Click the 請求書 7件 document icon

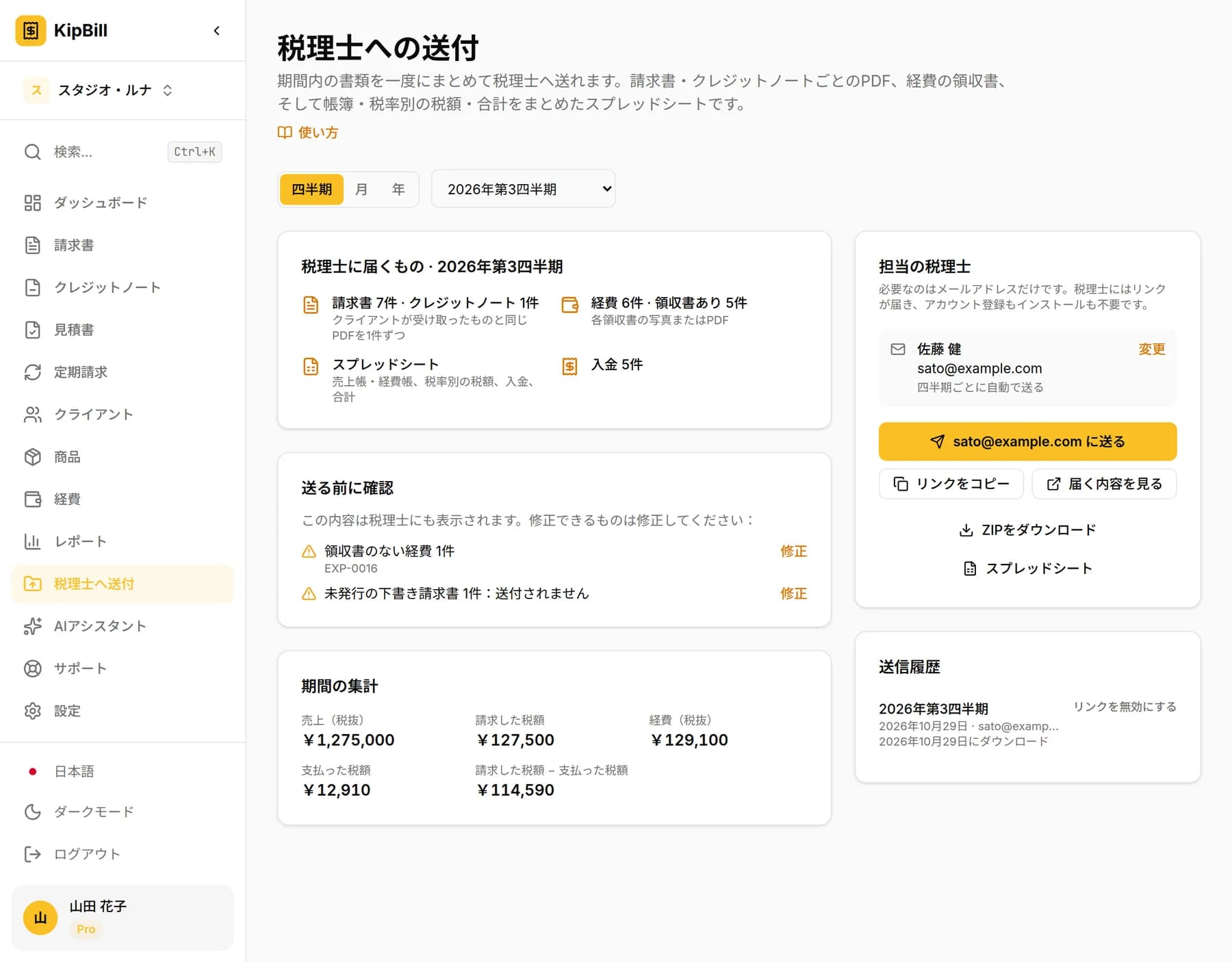tap(311, 305)
